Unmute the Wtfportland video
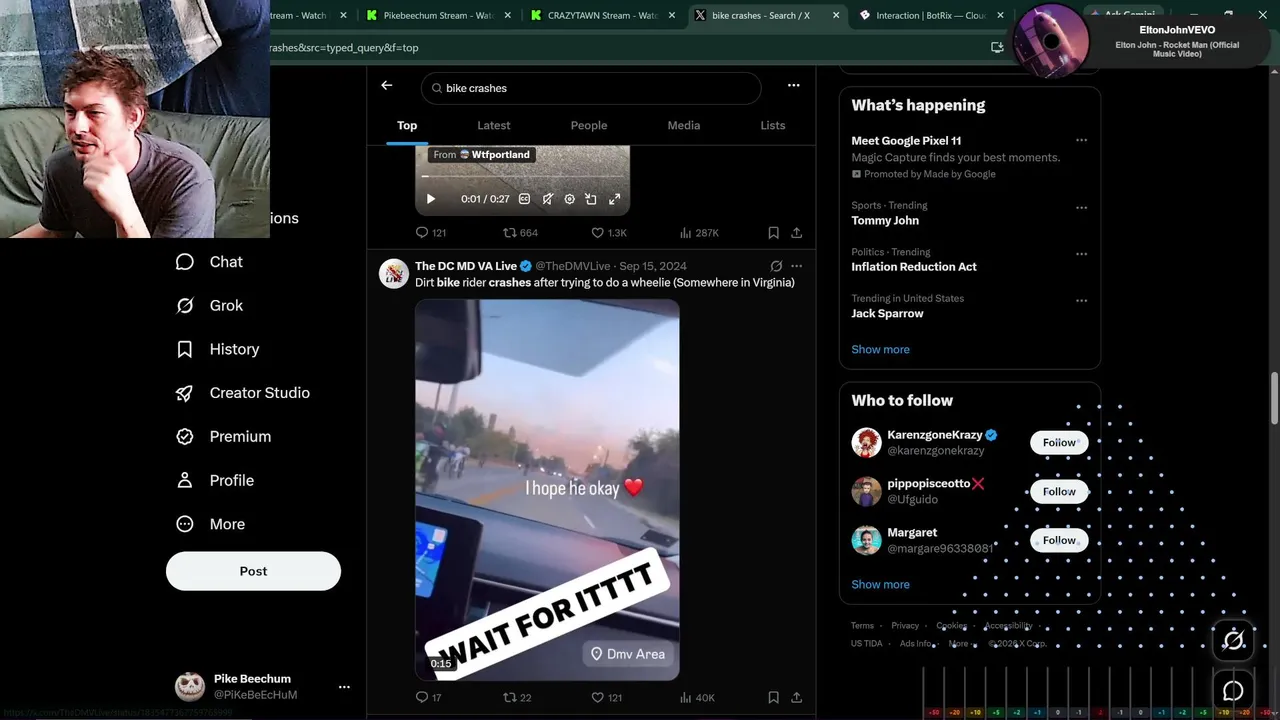Image resolution: width=1280 pixels, height=720 pixels. click(x=547, y=199)
